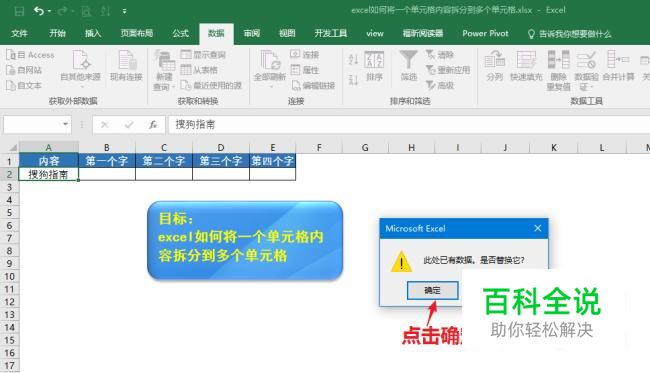This screenshot has height=373, width=650.
Task: Click 清除 filter button
Action: (440, 55)
